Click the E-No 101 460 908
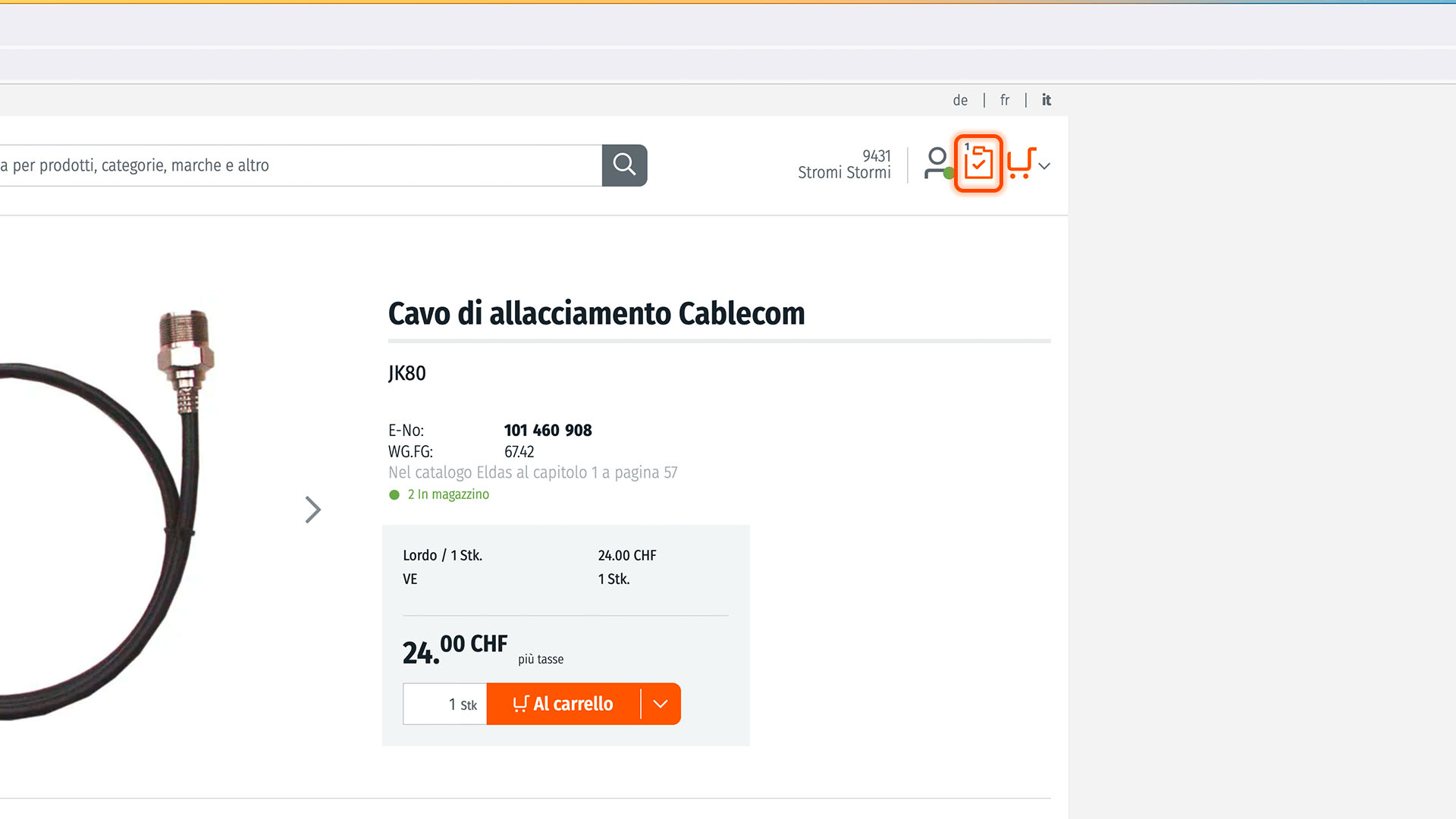The image size is (1456, 819). 548,430
